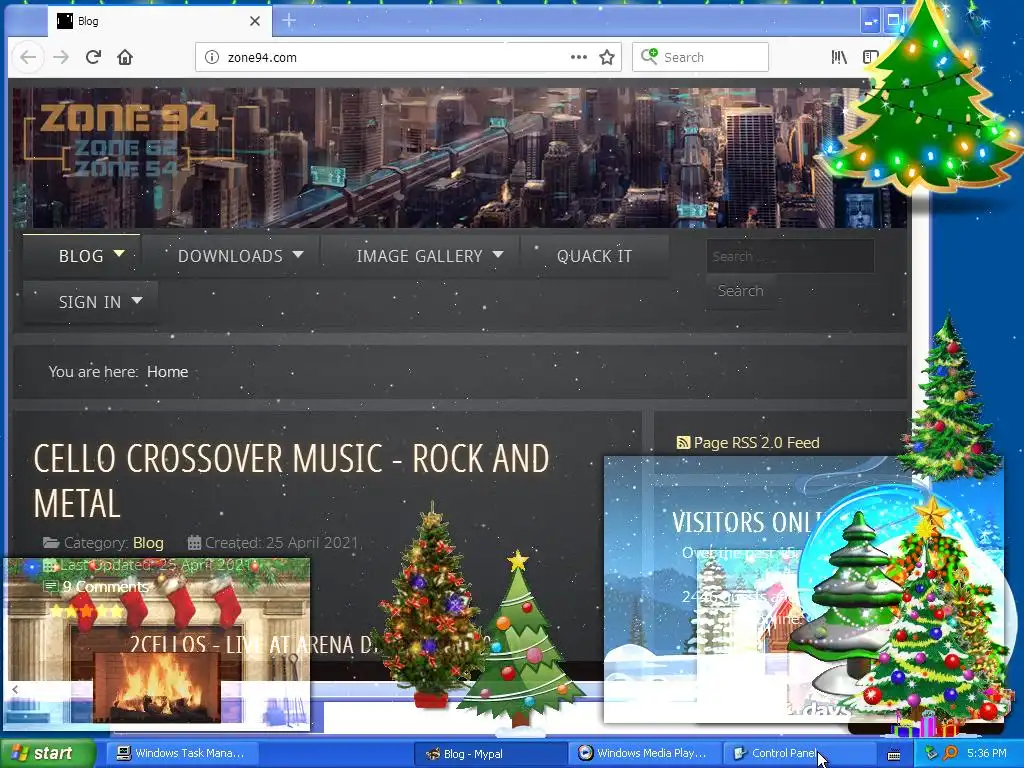Expand the BLOG dropdown arrow

(x=119, y=253)
